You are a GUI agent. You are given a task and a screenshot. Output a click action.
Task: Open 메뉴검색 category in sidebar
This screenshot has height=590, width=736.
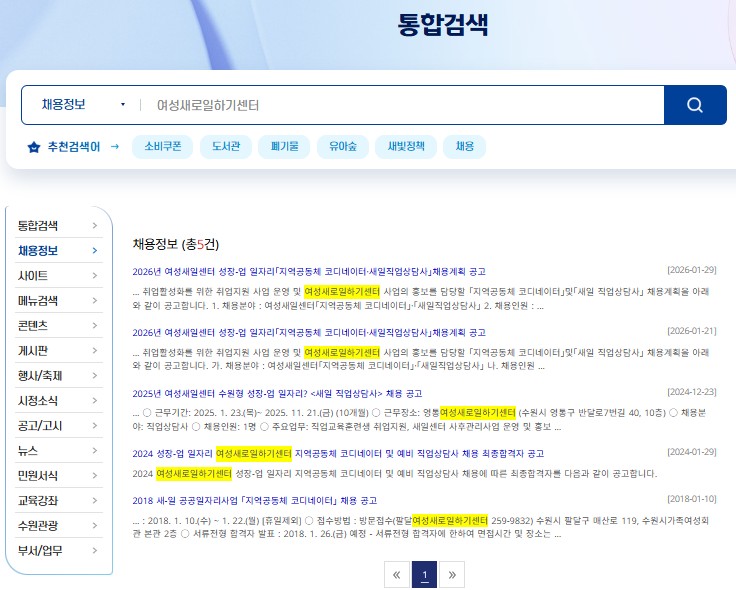(x=38, y=301)
